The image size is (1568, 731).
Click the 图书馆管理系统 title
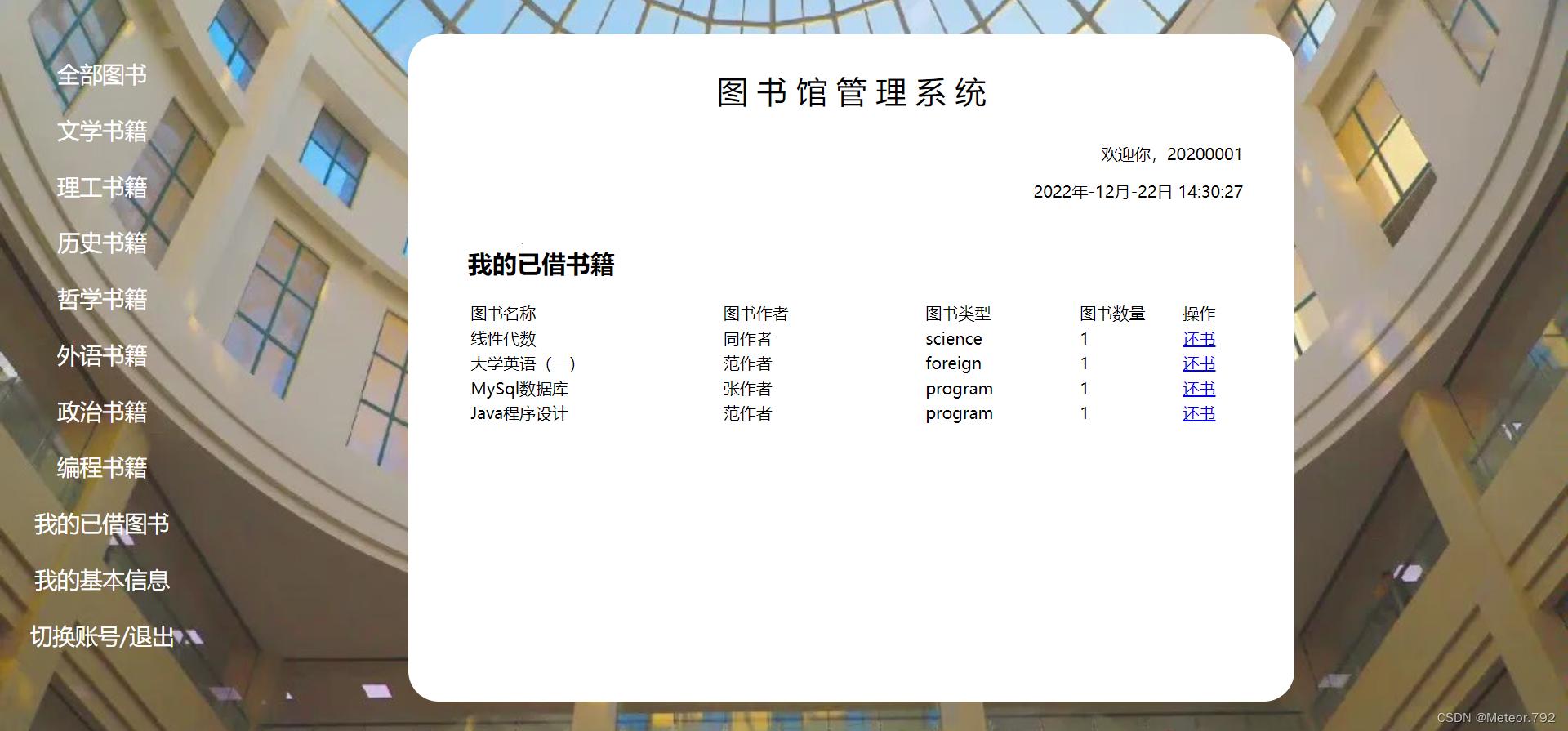[852, 92]
